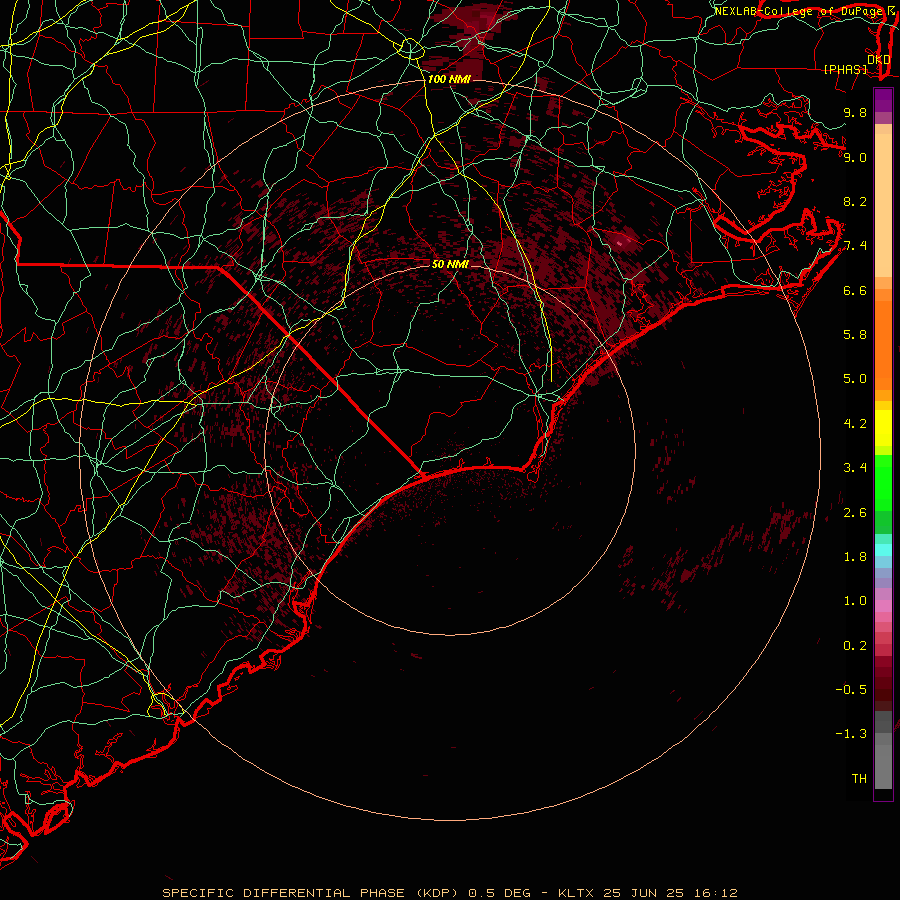Image resolution: width=900 pixels, height=900 pixels.
Task: Click the 7.4 value on the scale
Action: (x=855, y=246)
